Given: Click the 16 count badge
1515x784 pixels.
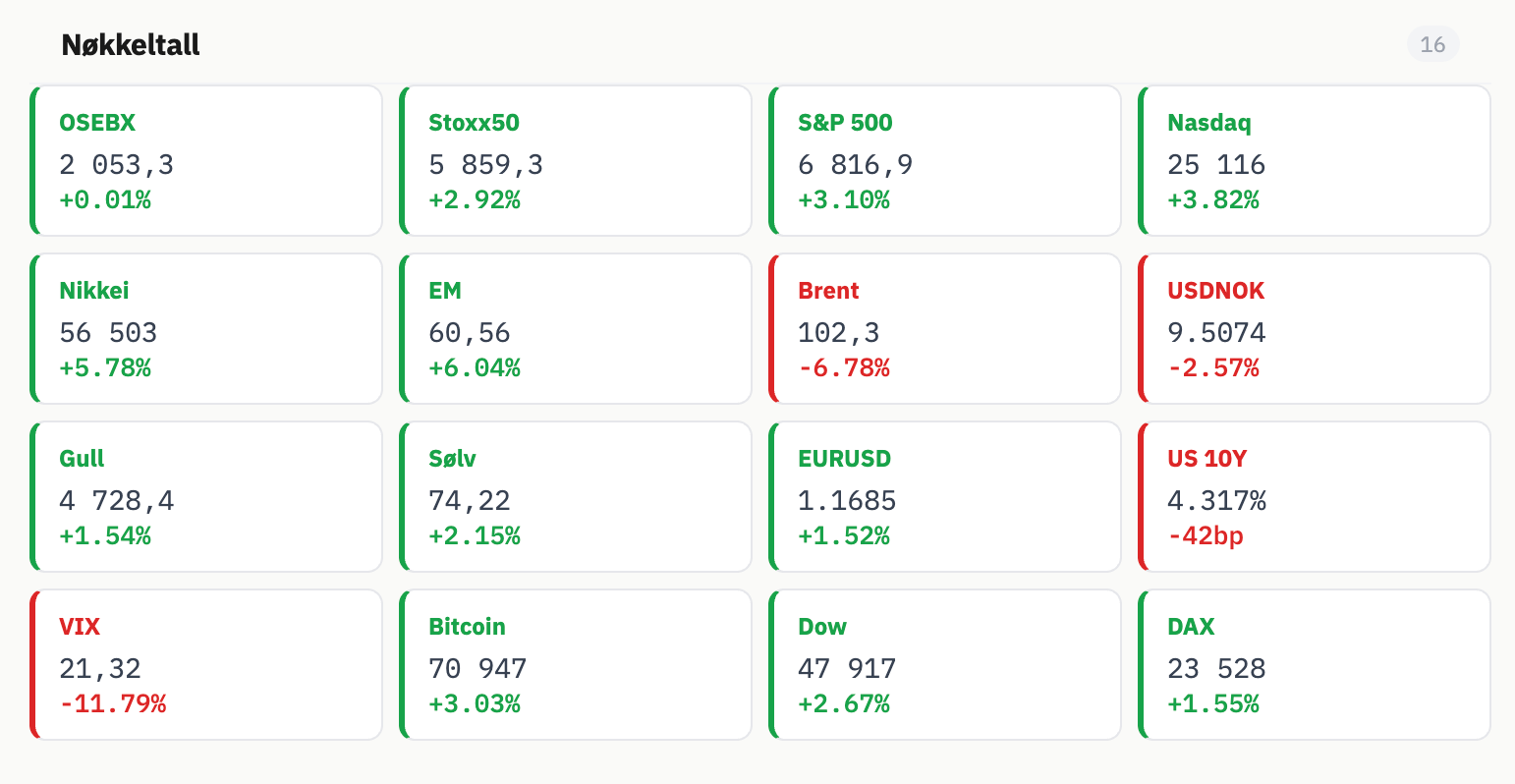Looking at the screenshot, I should (x=1432, y=44).
